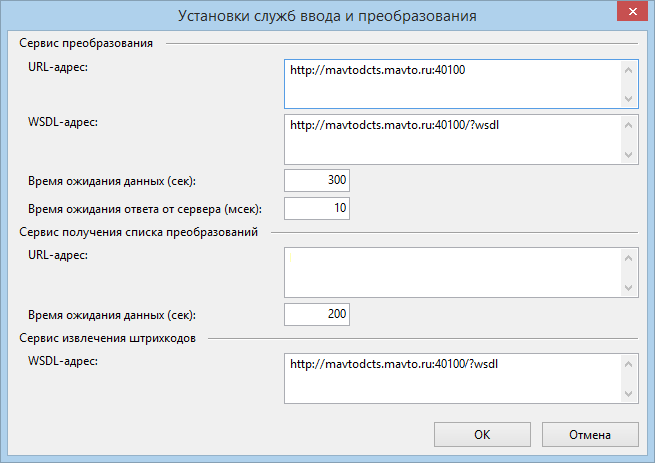Click the empty URL-адрес field for conversion list service
Screen dimensions: 655x463
coord(452,272)
